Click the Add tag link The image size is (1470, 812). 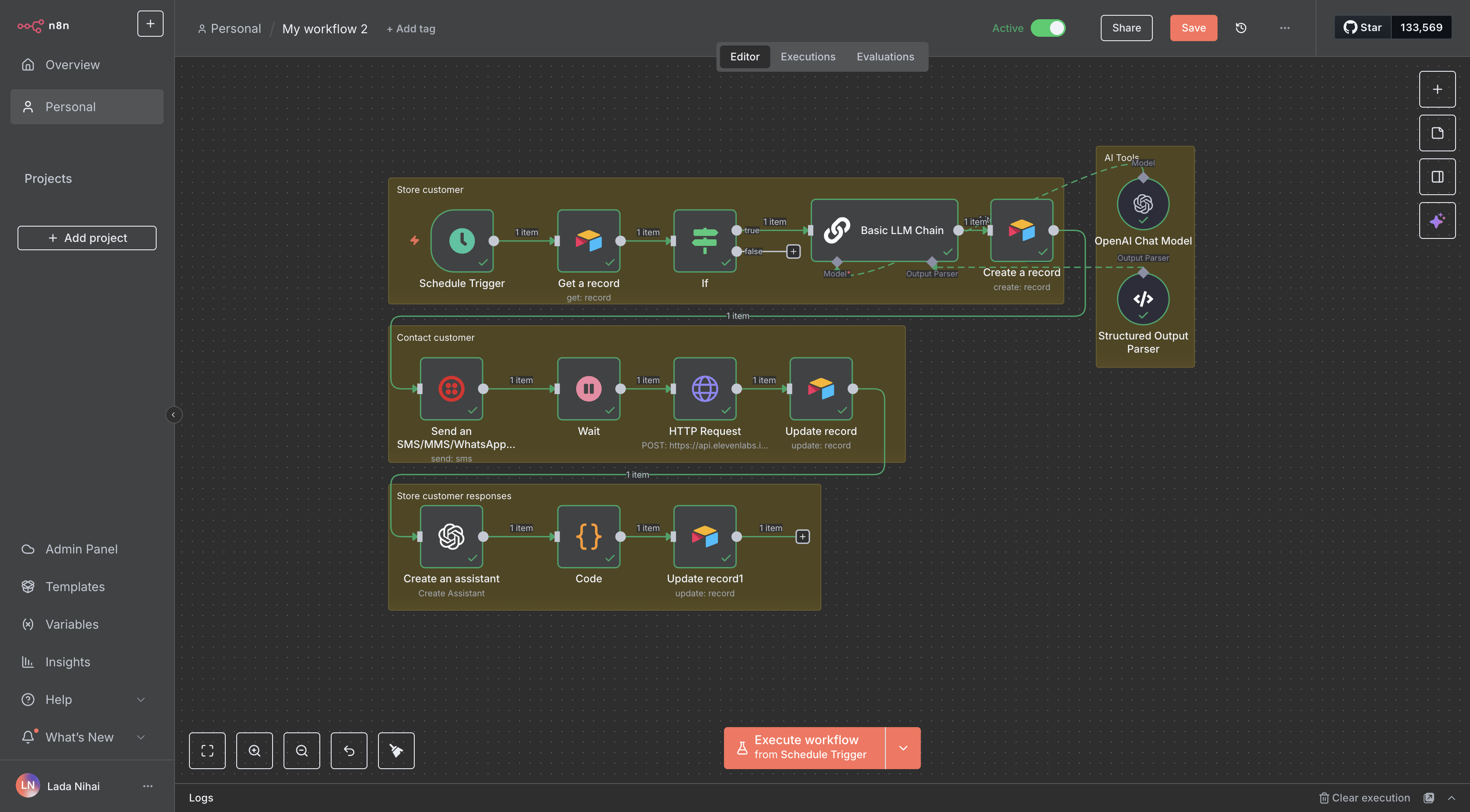(411, 28)
